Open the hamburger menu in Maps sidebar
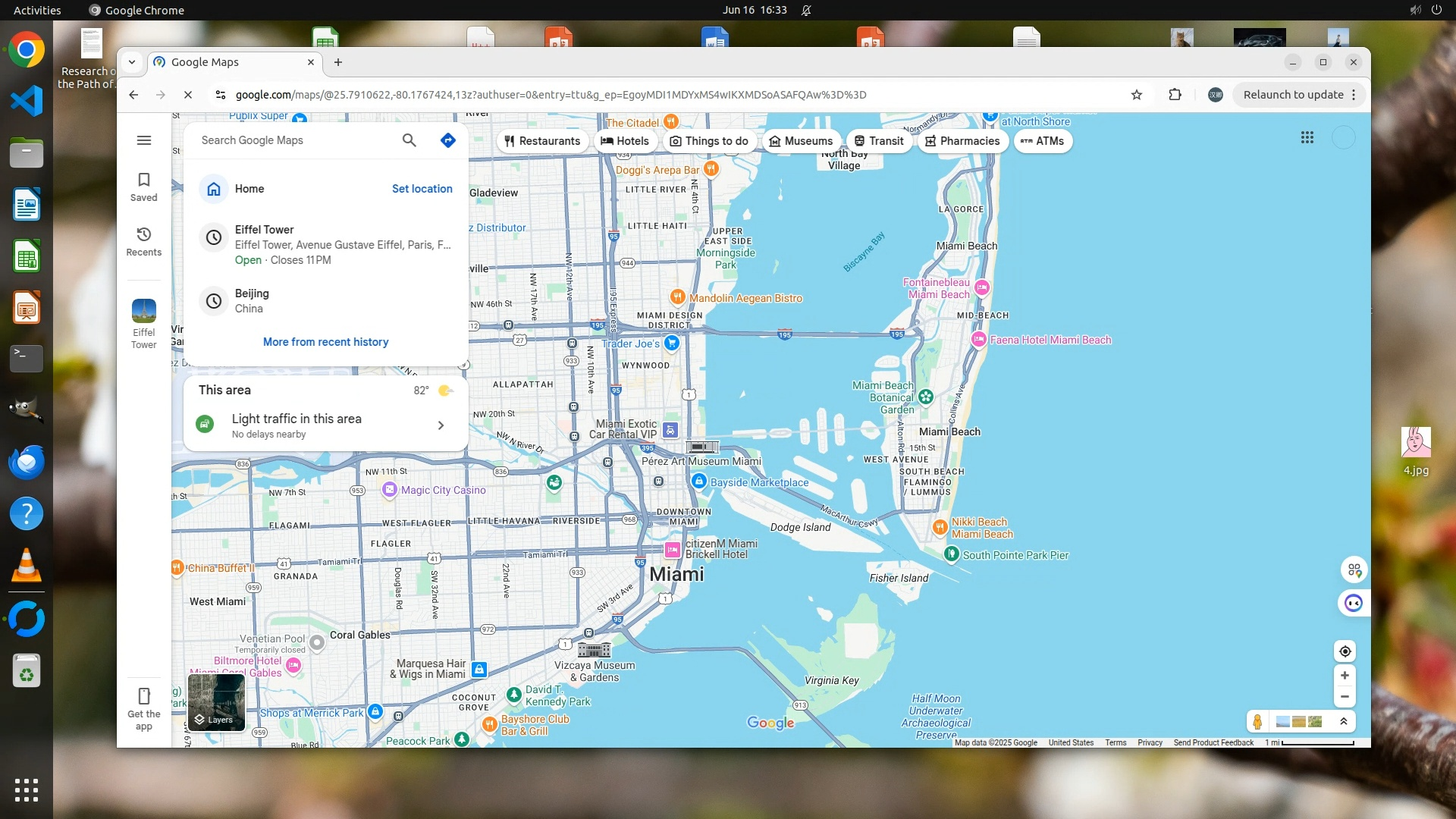 pos(144,140)
